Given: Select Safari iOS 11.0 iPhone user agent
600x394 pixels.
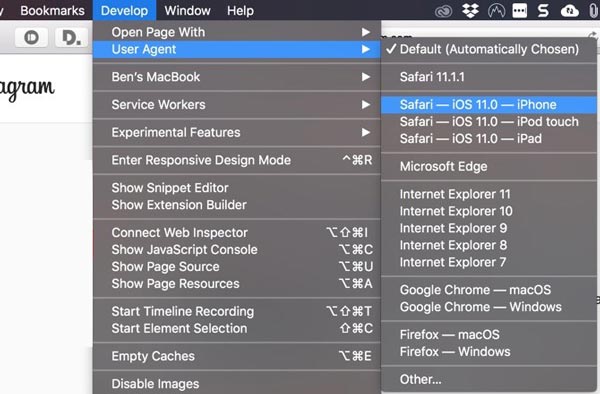Looking at the screenshot, I should coord(489,104).
